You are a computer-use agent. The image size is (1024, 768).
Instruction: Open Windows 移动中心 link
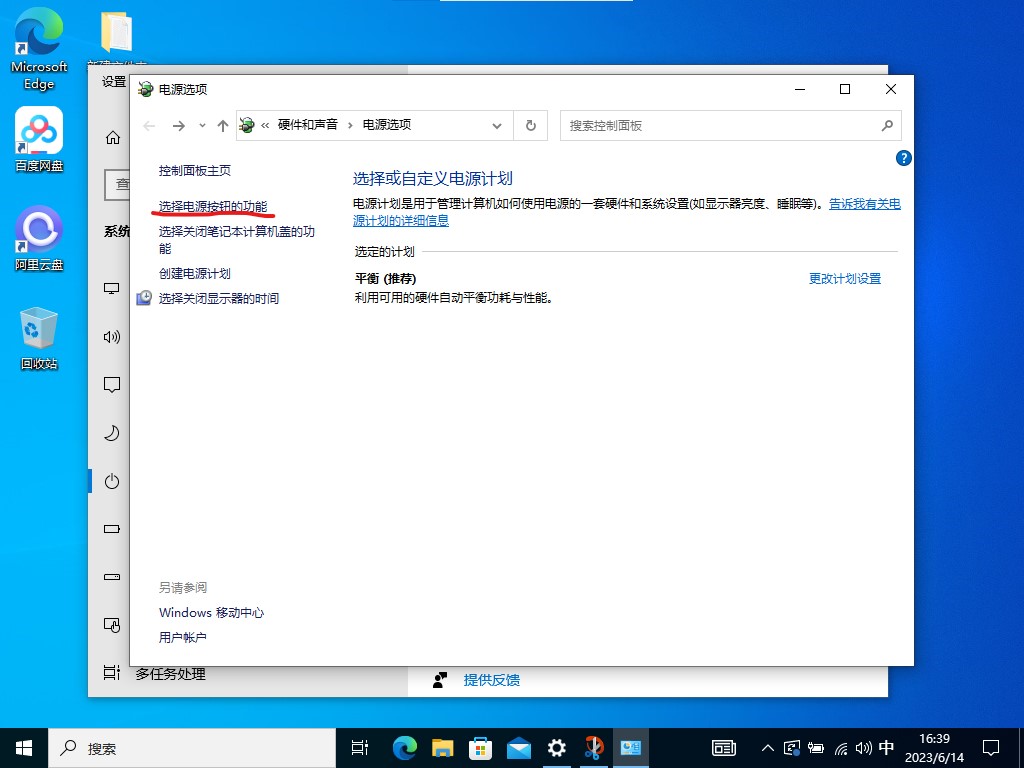point(212,613)
